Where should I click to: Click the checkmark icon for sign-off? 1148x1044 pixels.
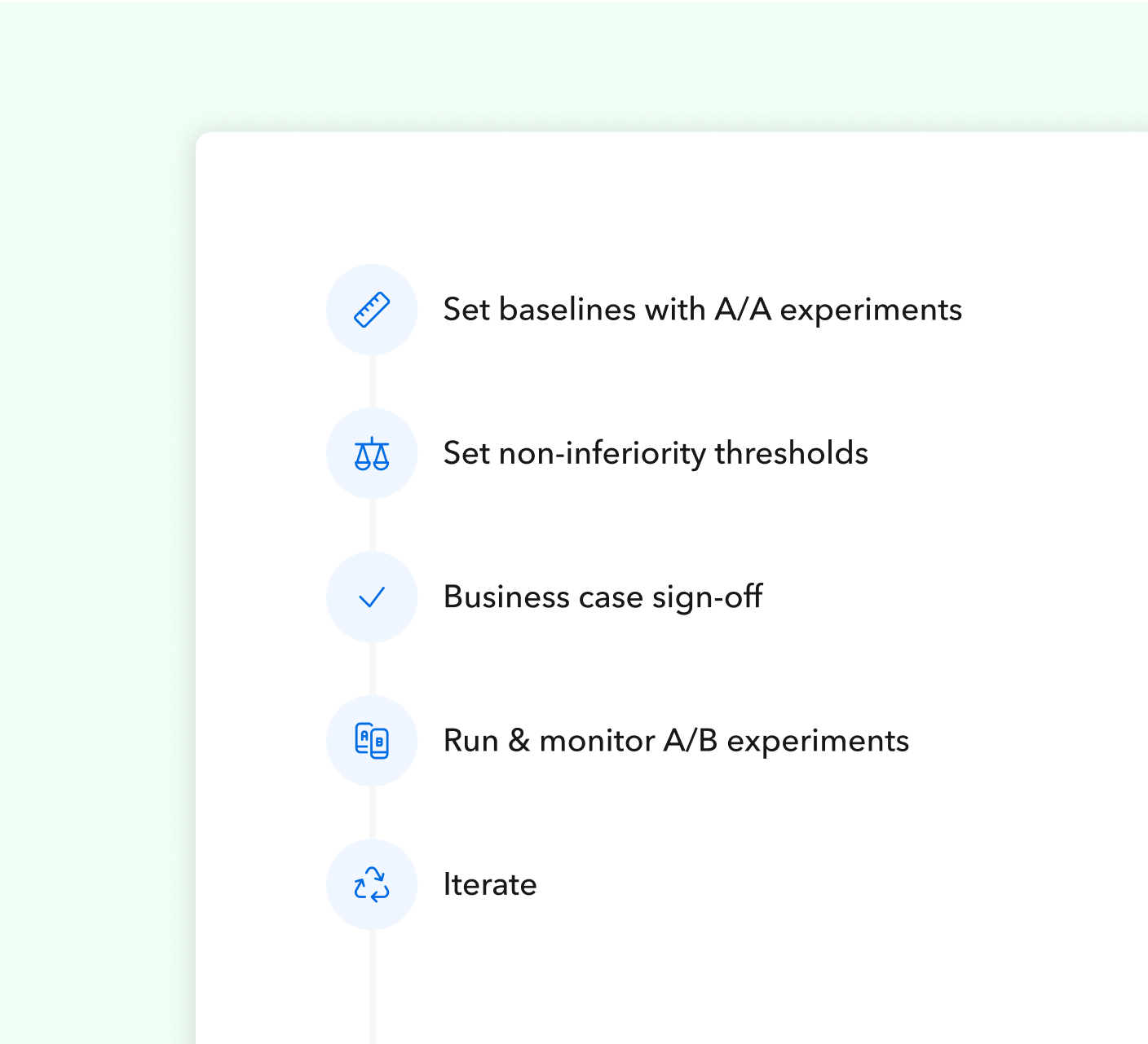[372, 597]
